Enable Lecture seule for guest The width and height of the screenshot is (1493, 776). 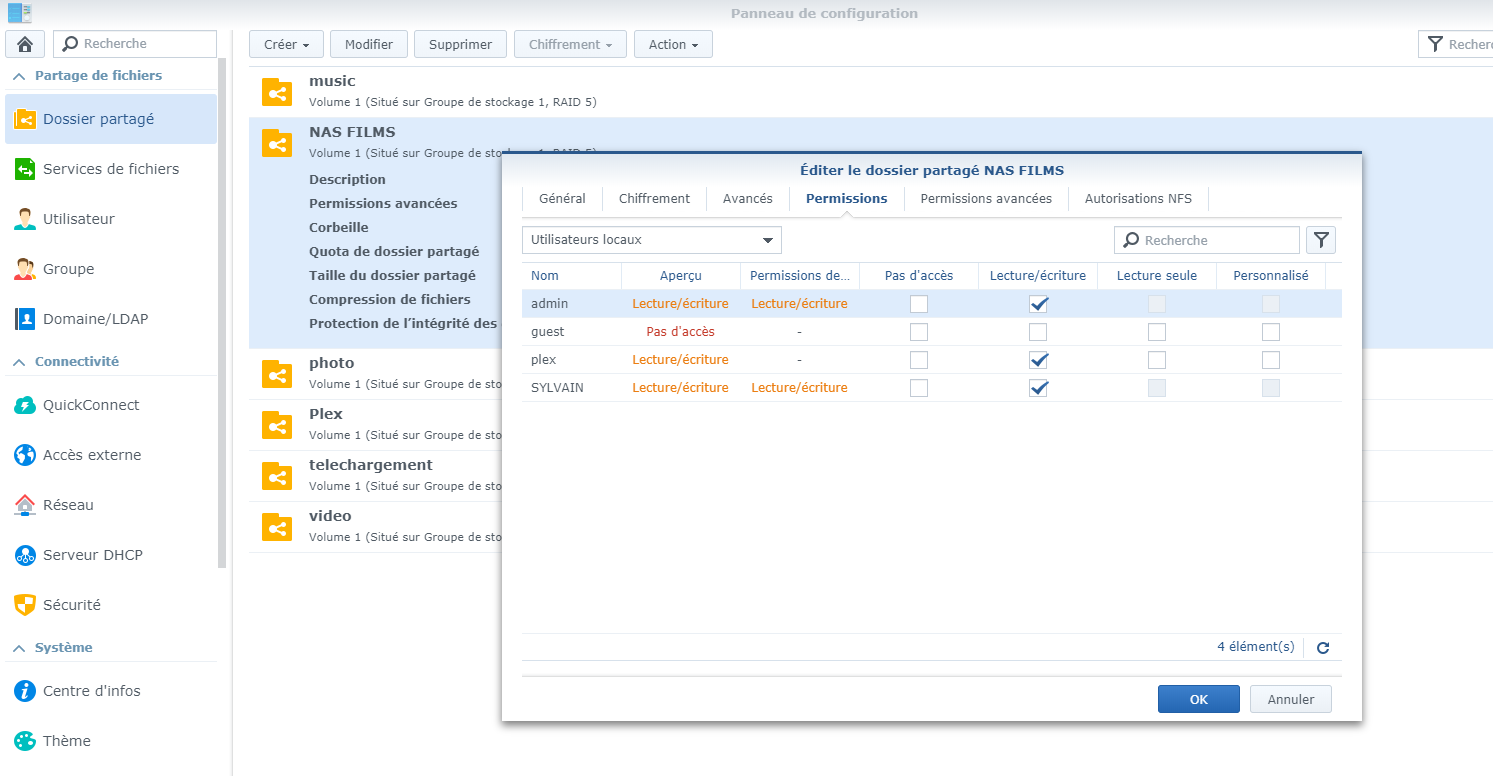(1157, 332)
